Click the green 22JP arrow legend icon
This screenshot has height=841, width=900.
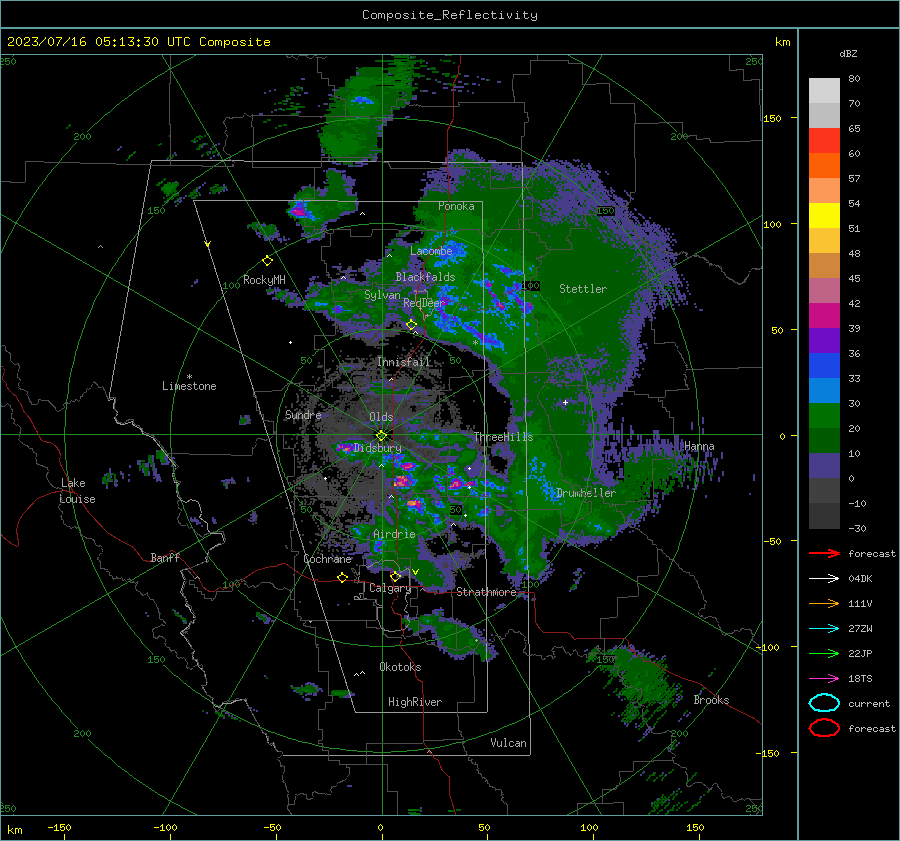824,653
